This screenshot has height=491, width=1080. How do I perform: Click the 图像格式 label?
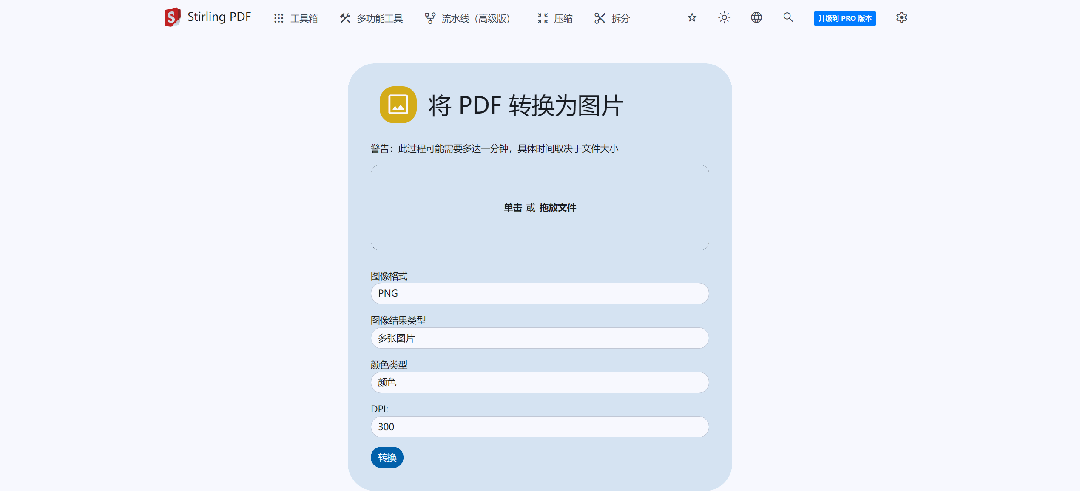pos(389,276)
